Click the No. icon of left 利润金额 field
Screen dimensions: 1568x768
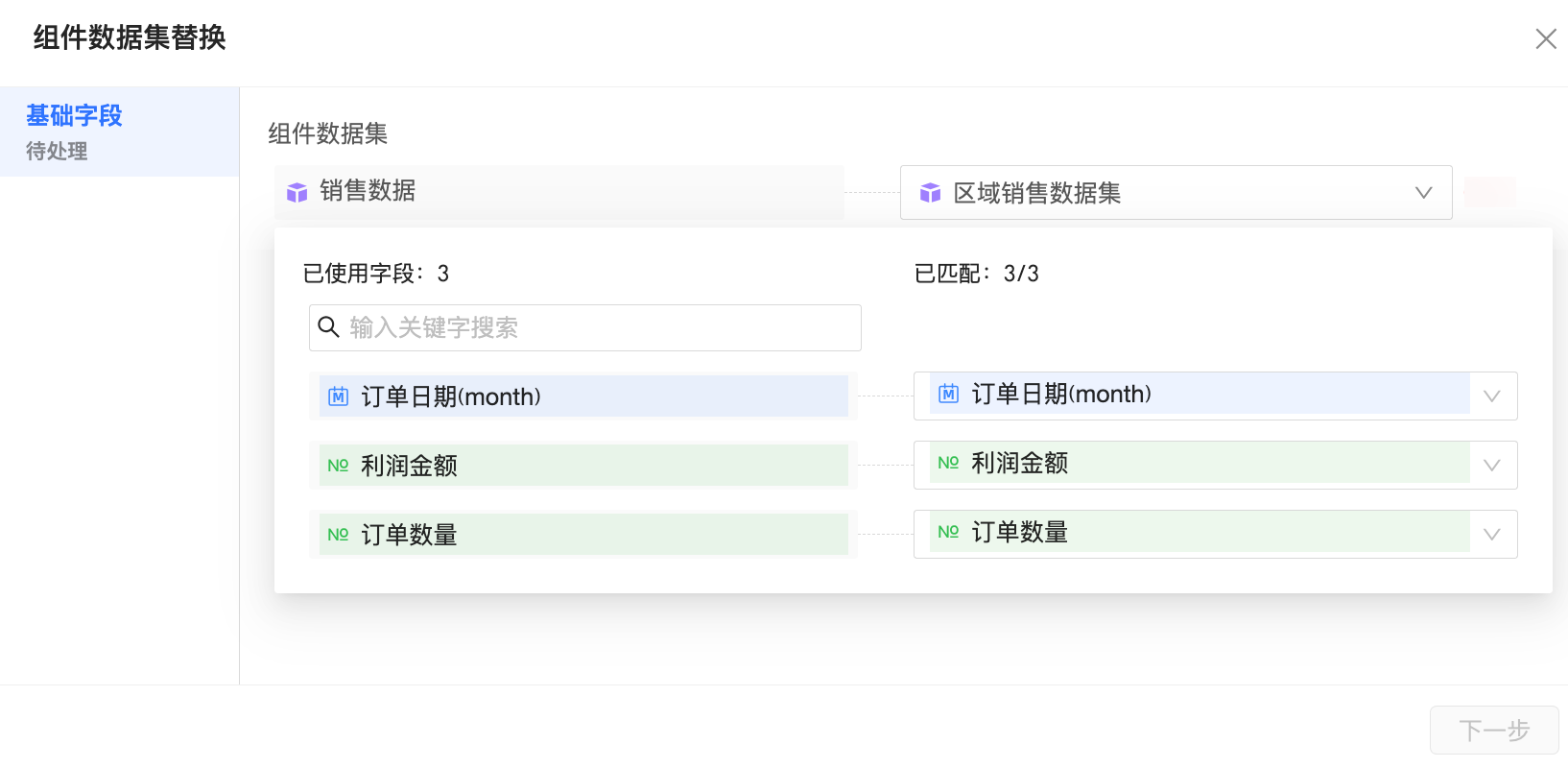pyautogui.click(x=338, y=466)
